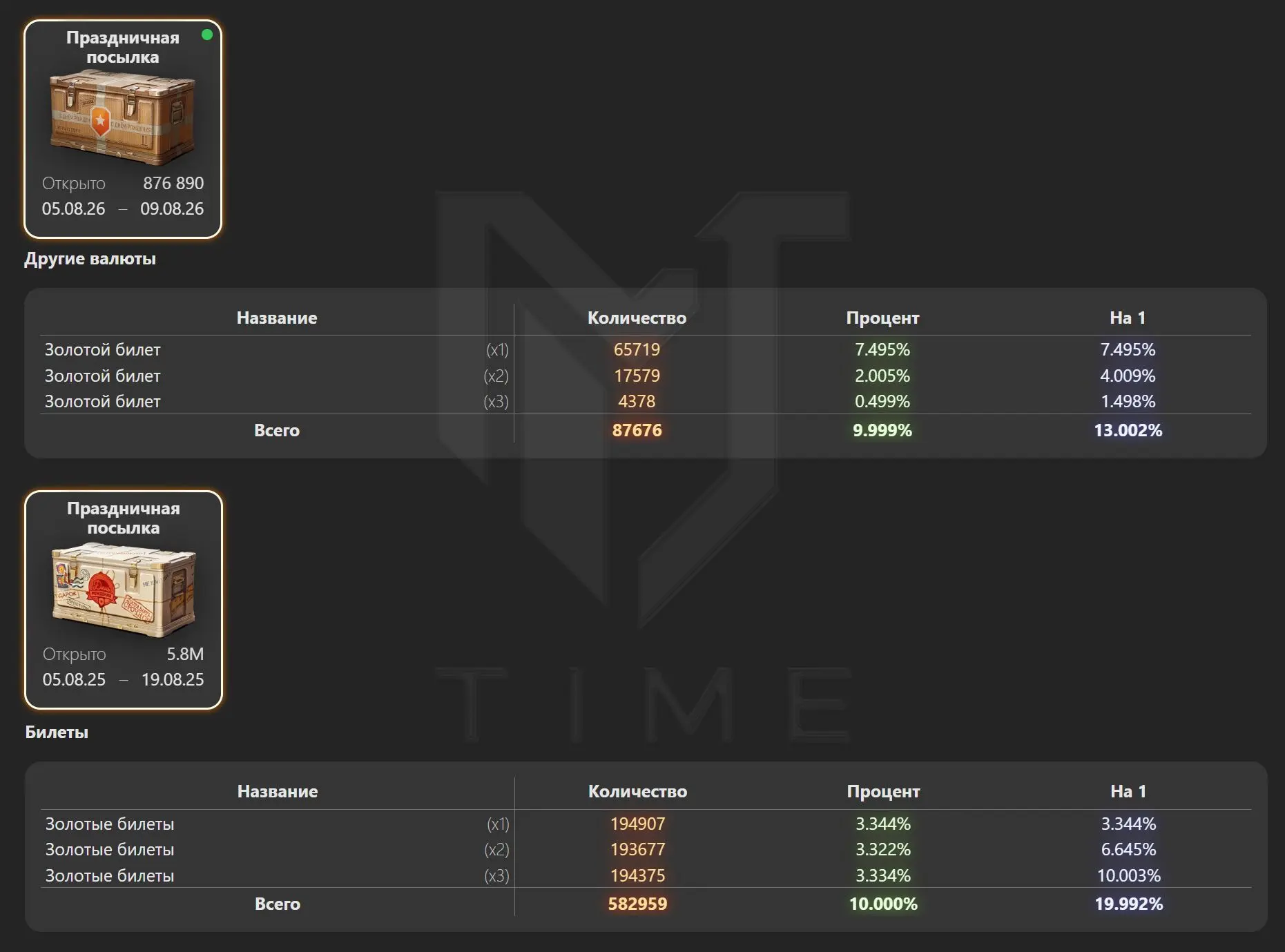
Task: Click the Билеты section heading
Action: coord(57,732)
